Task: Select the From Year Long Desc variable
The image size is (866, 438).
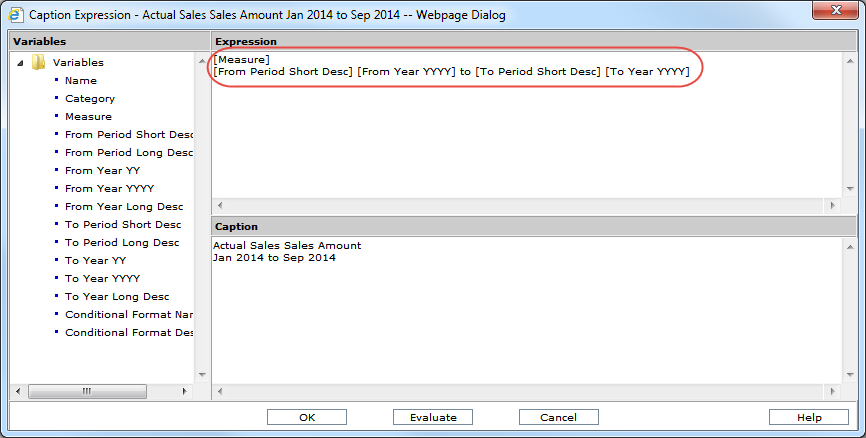Action: 124,206
